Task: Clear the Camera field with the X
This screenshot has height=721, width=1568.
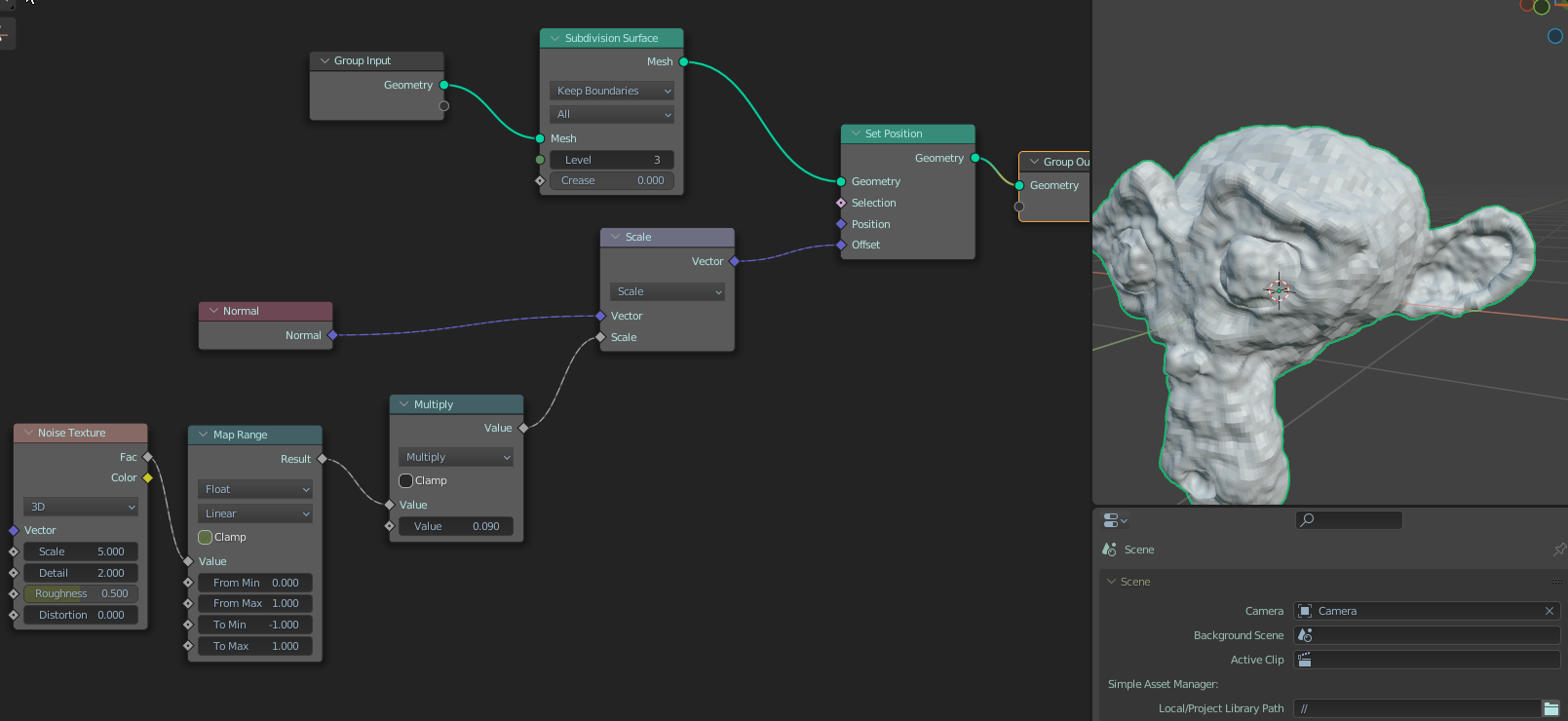Action: pos(1549,611)
